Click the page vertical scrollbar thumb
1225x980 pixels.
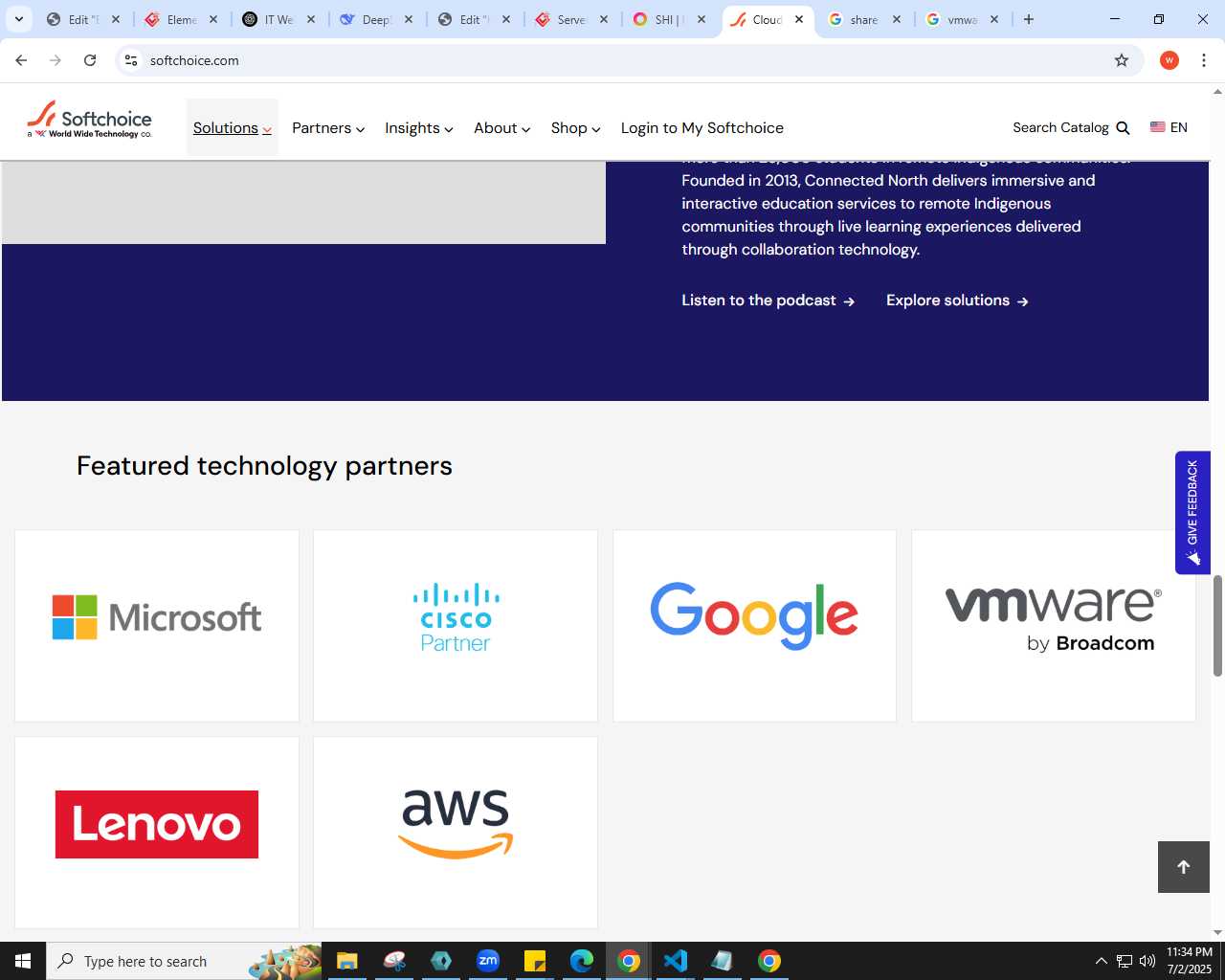click(1217, 626)
